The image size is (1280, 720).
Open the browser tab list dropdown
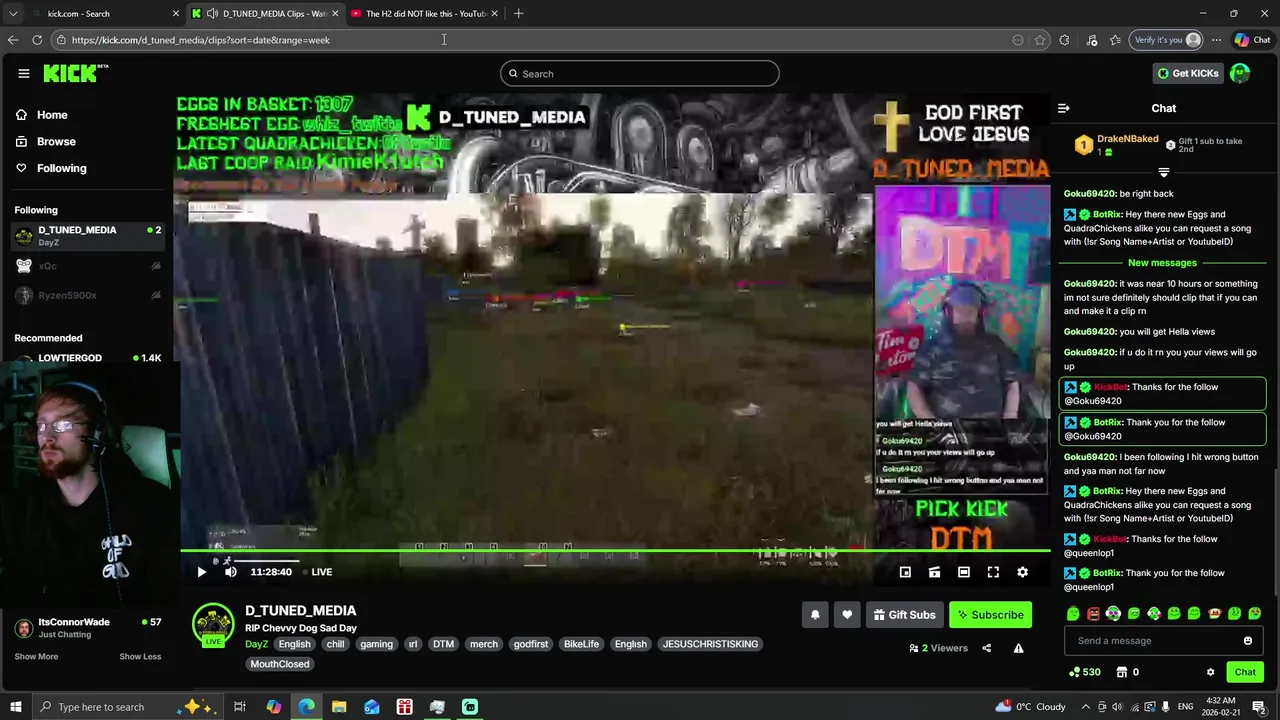click(x=13, y=14)
